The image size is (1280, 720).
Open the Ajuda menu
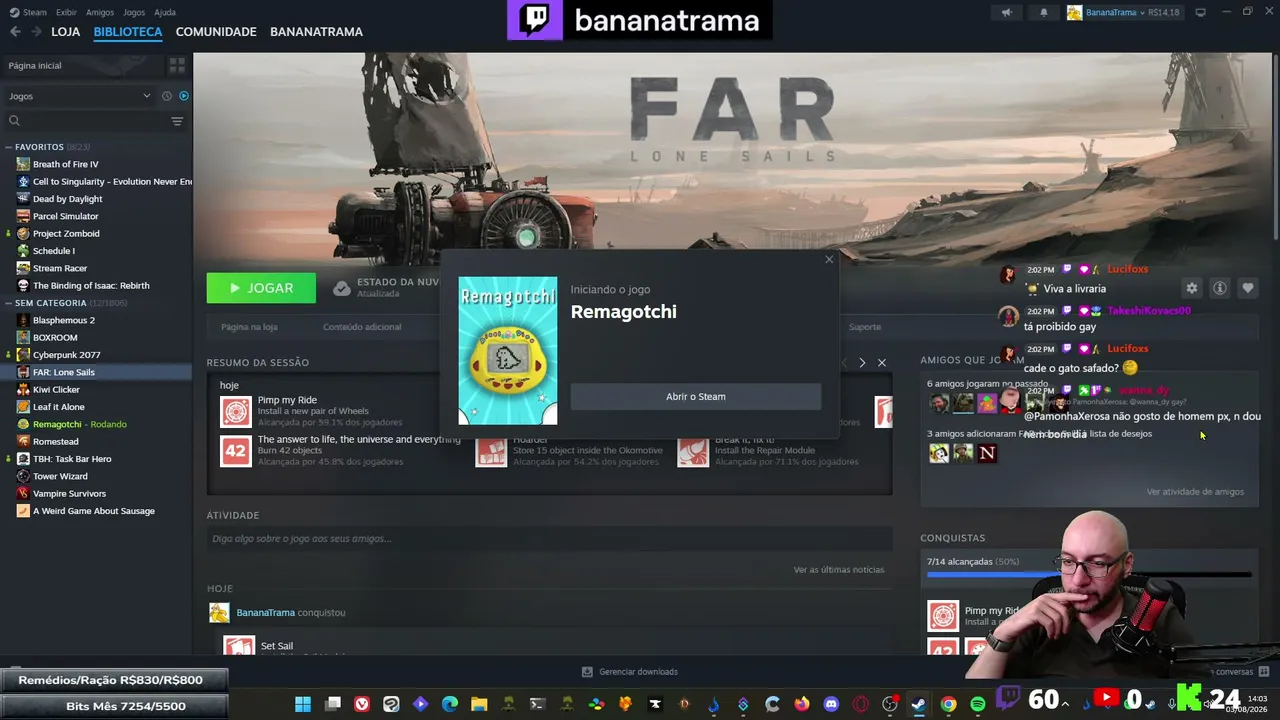pos(165,12)
